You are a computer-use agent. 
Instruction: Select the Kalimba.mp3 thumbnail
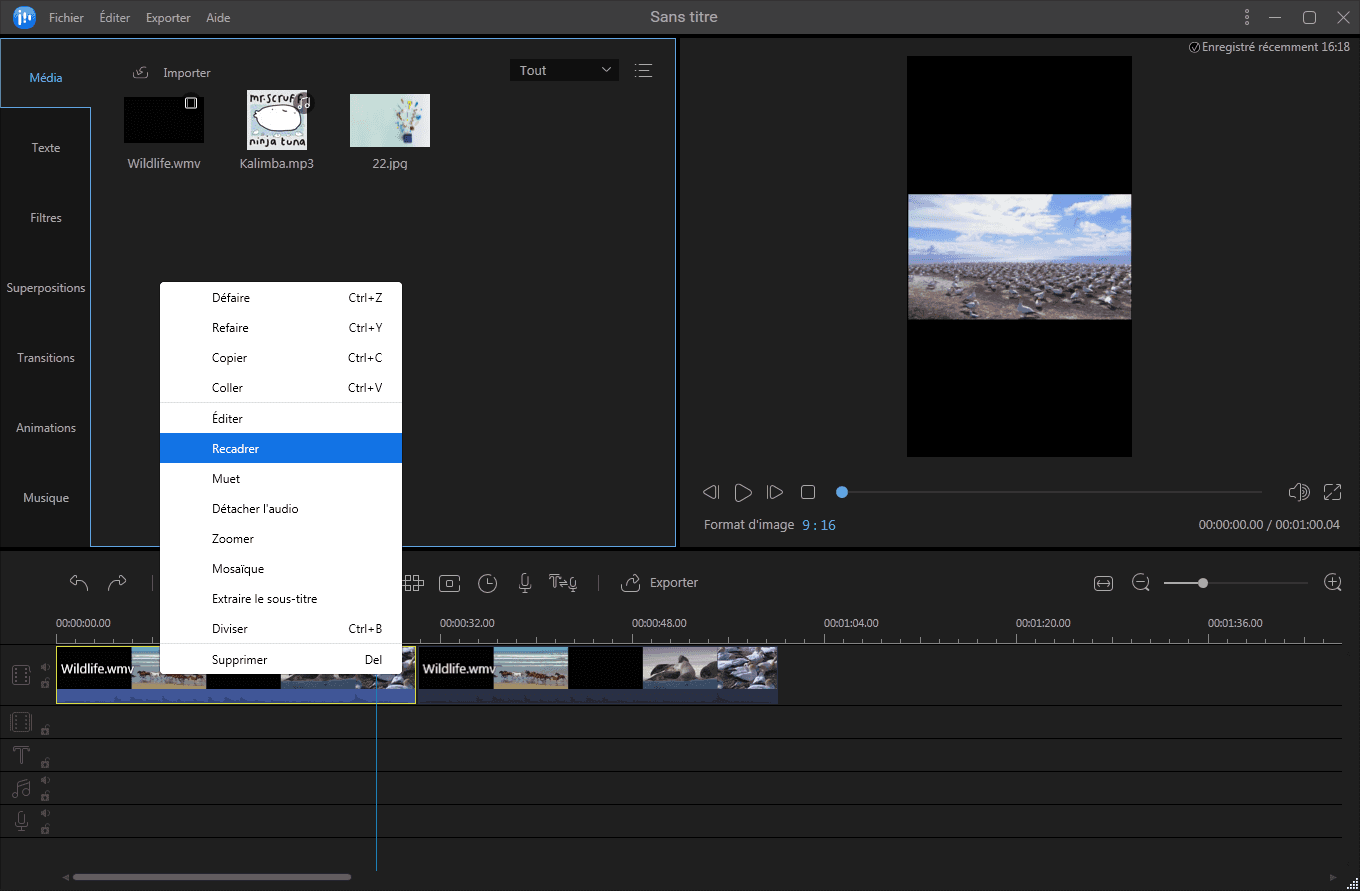pos(277,121)
